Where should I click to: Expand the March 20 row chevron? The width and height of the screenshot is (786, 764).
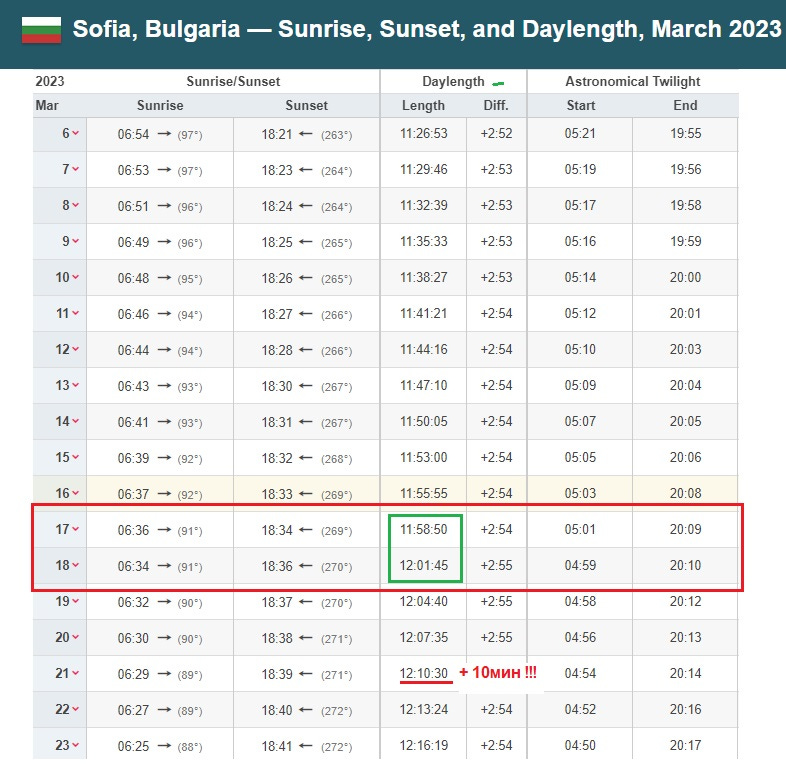(x=75, y=637)
